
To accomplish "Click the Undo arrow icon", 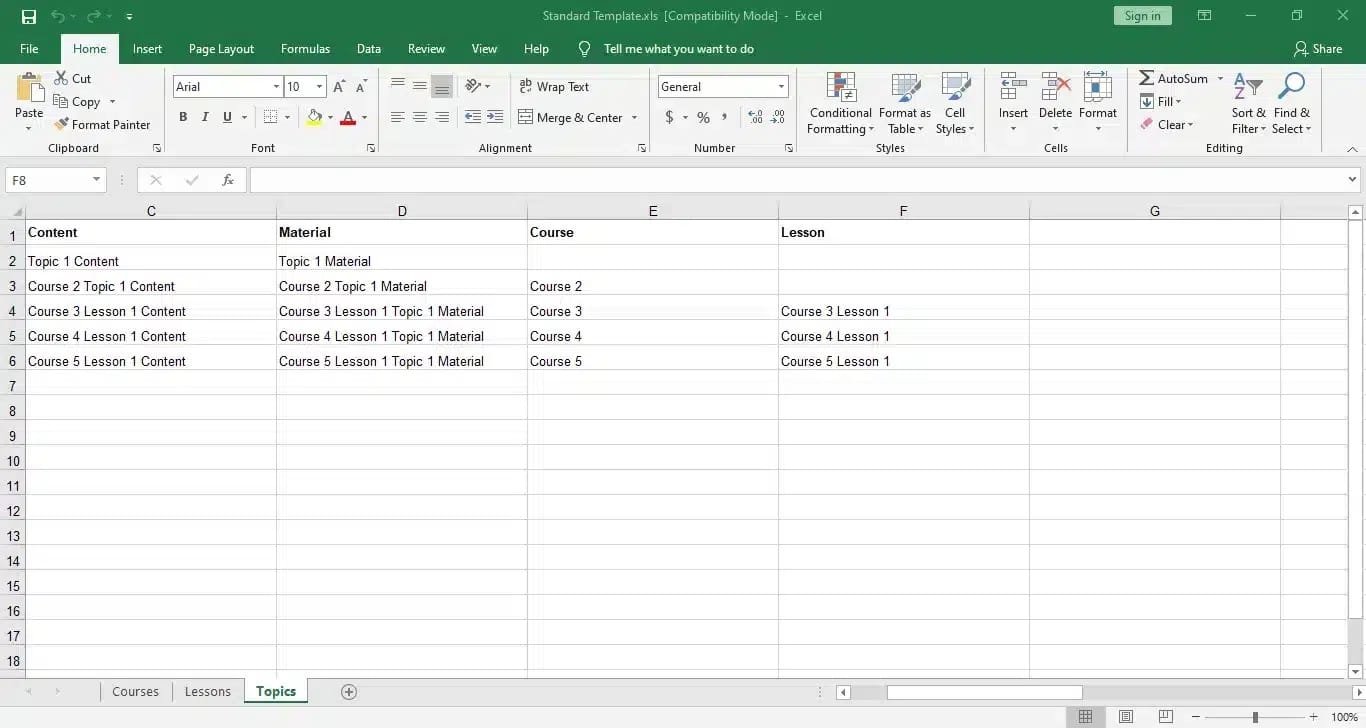I will tap(58, 16).
